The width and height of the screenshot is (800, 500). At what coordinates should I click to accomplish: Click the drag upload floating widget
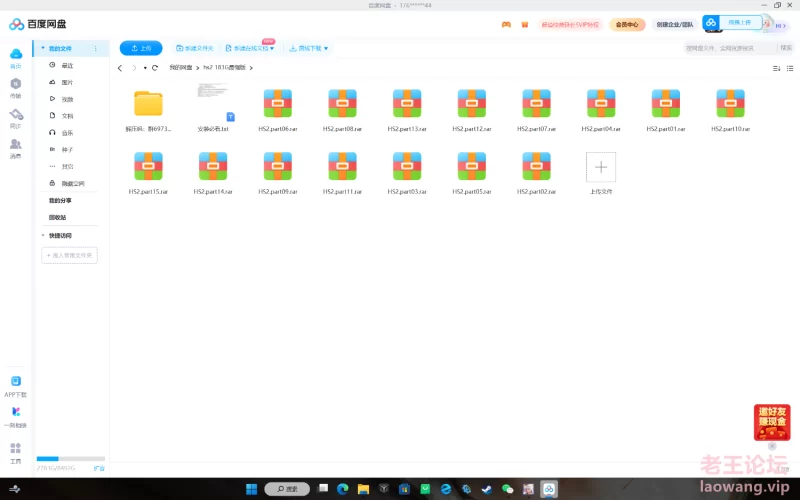point(733,23)
